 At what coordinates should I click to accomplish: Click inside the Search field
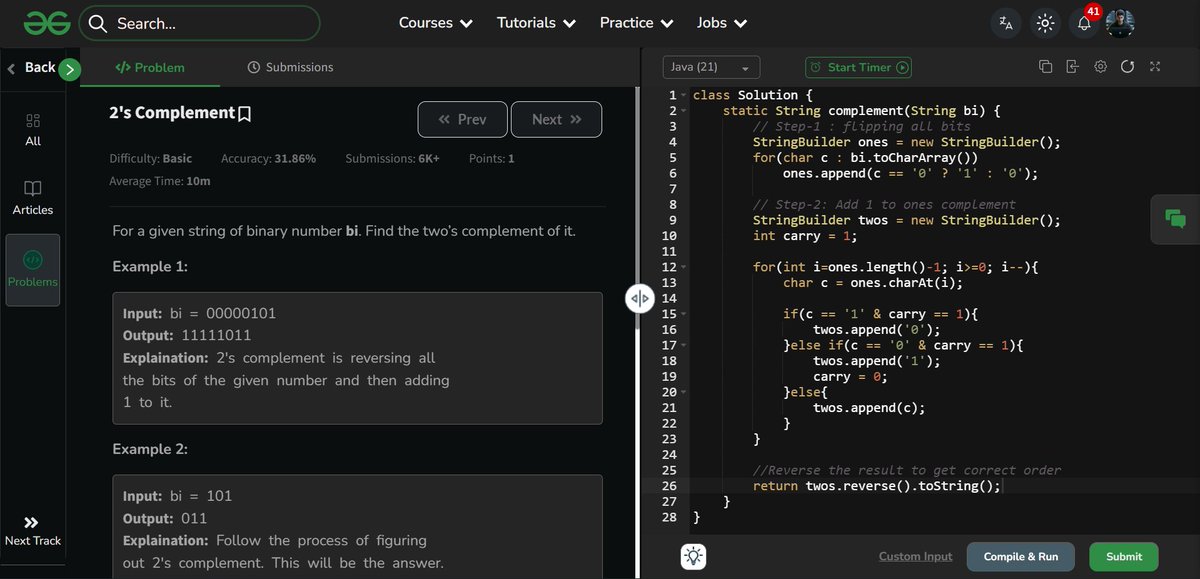200,22
